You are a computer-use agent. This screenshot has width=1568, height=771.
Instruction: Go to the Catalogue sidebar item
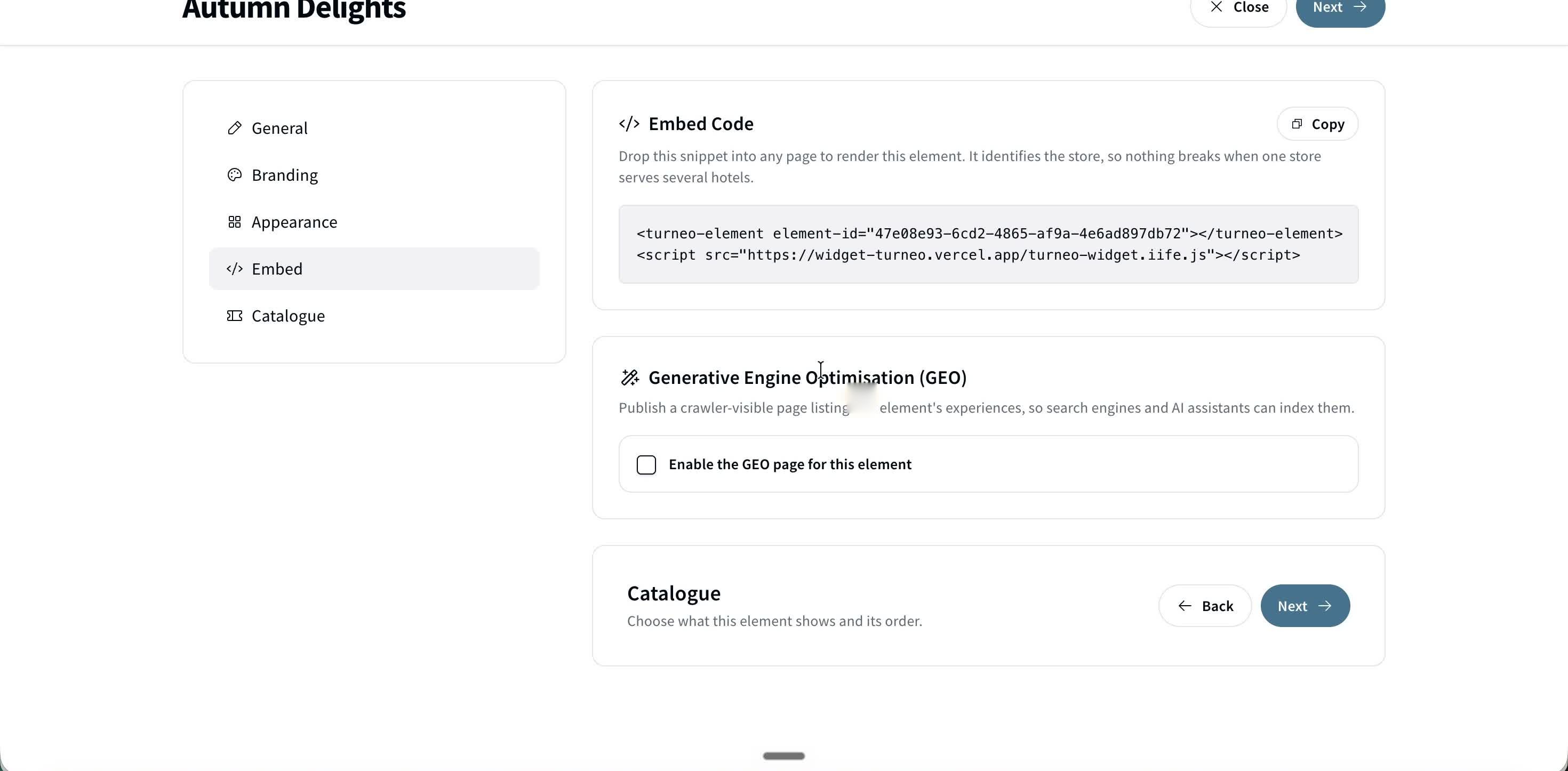point(374,315)
